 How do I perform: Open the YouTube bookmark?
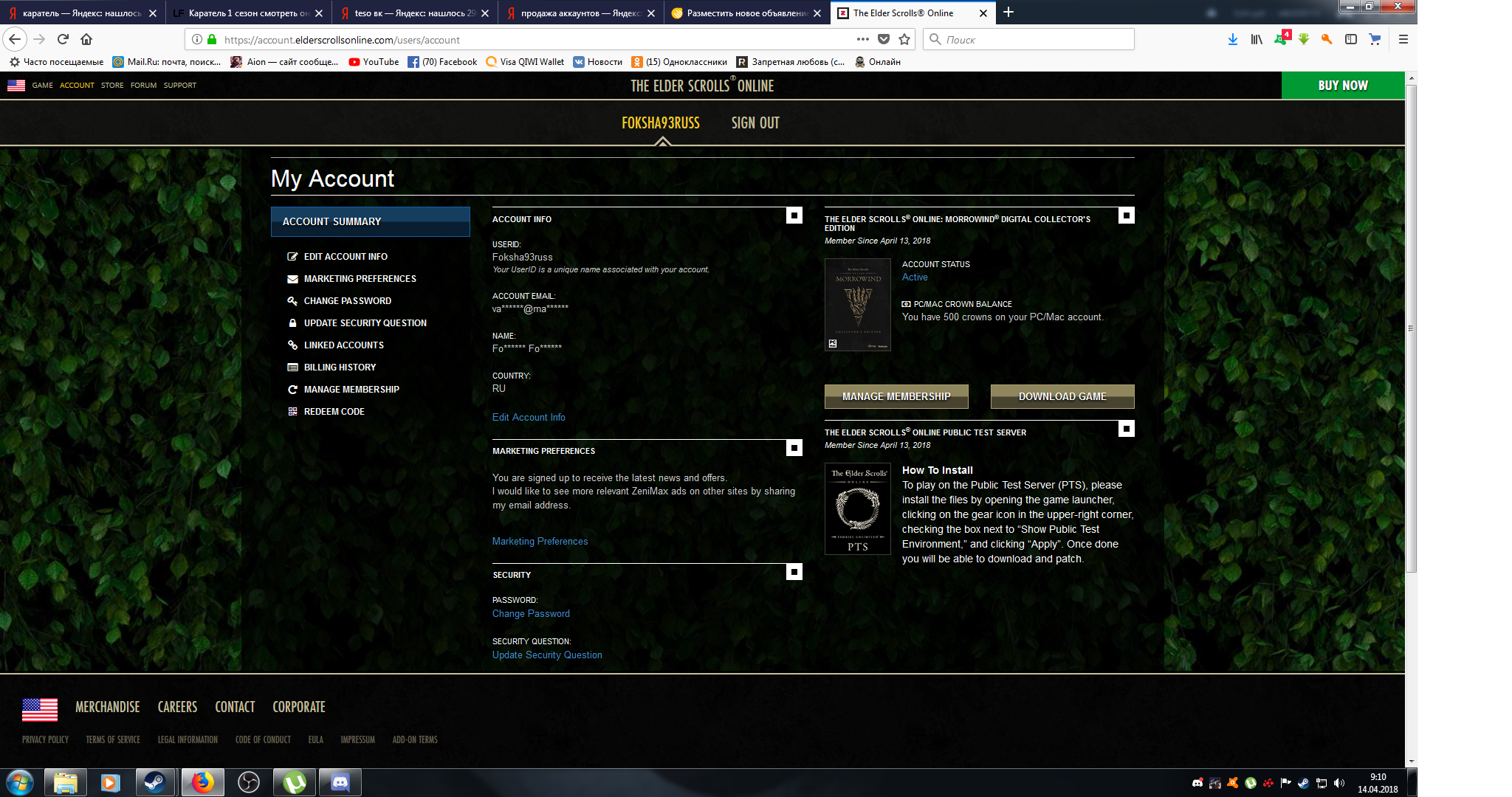[374, 62]
